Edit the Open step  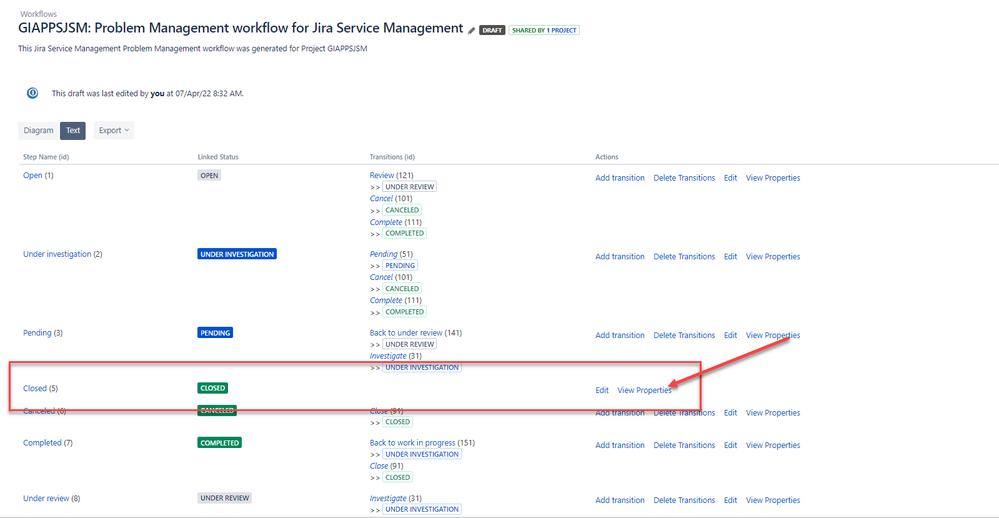pos(730,178)
